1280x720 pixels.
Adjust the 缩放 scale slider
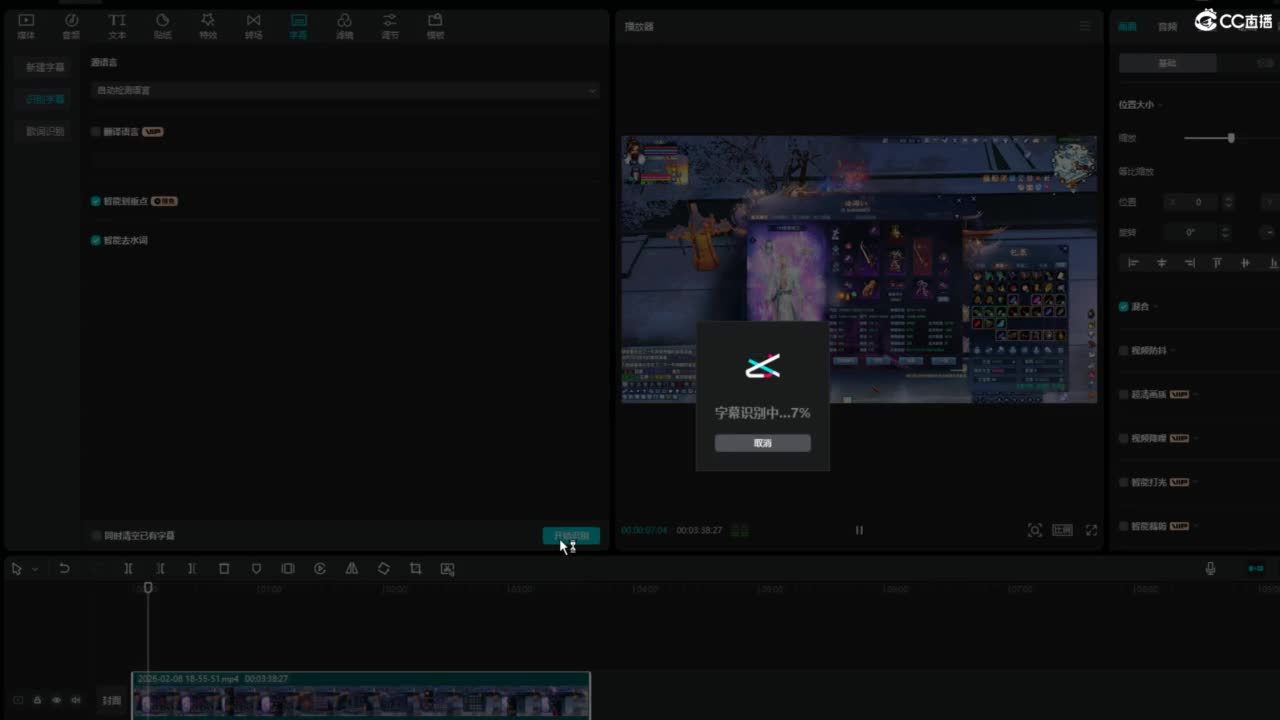1230,138
